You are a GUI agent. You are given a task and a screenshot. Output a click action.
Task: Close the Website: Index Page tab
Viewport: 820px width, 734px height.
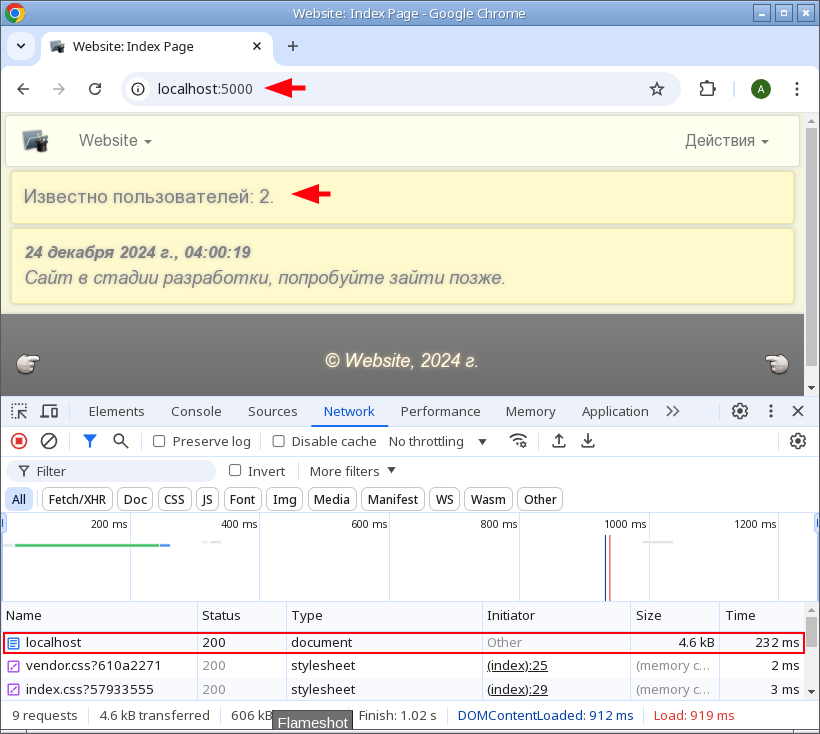tap(257, 47)
